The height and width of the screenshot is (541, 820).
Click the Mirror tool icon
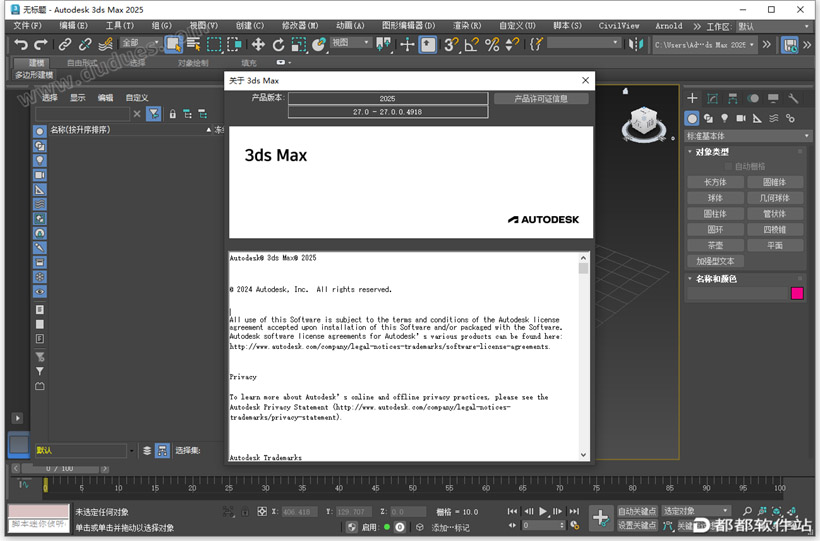(x=636, y=44)
